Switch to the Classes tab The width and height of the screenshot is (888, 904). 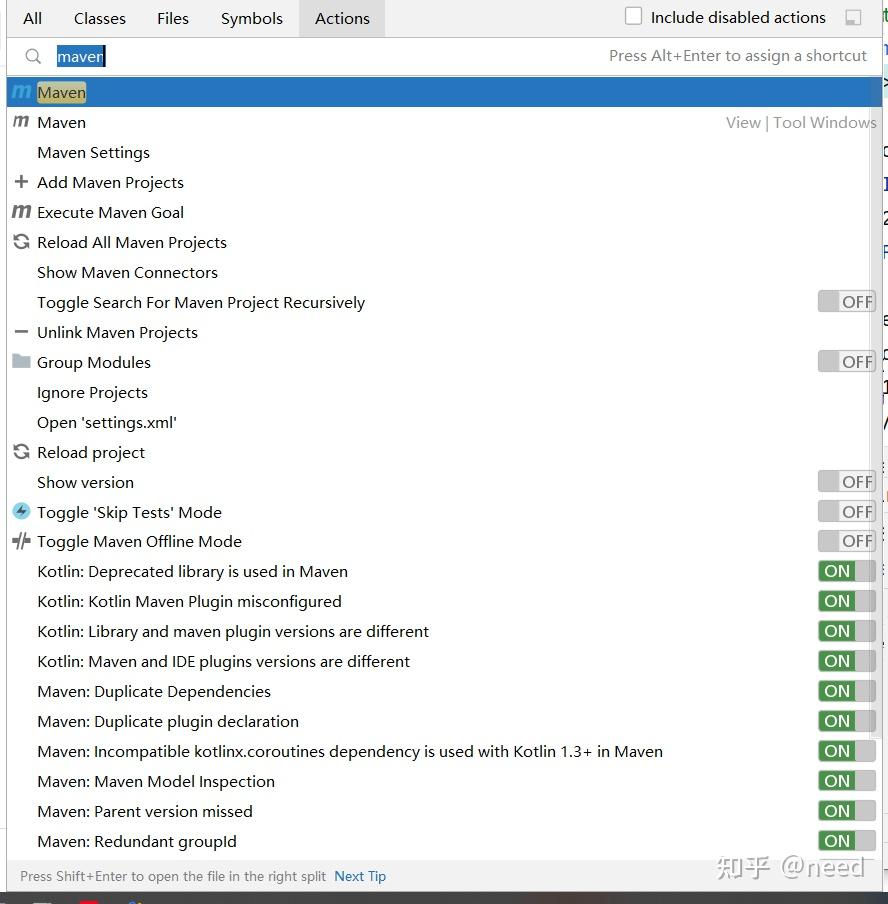tap(99, 18)
